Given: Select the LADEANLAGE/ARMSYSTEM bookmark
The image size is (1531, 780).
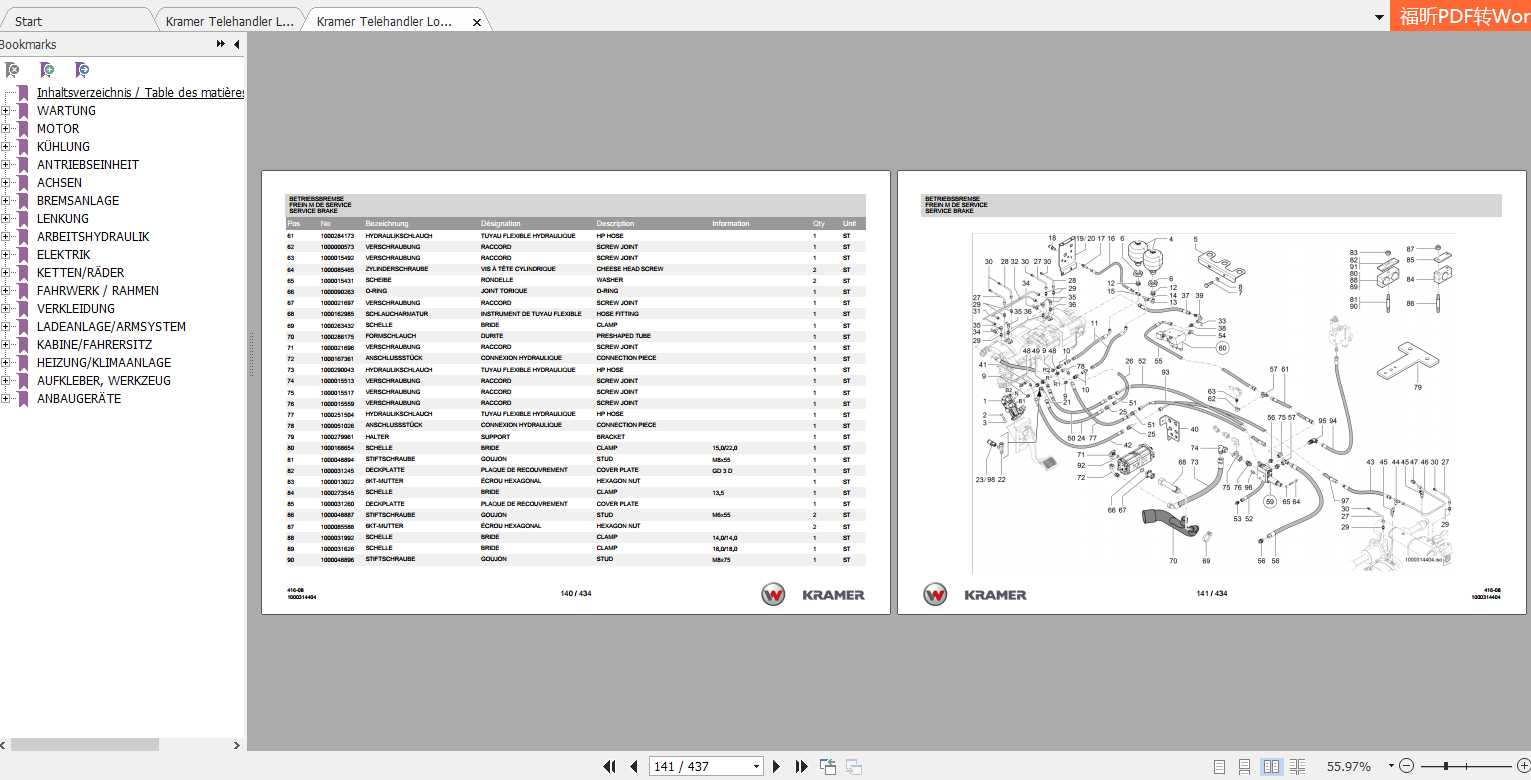Looking at the screenshot, I should pyautogui.click(x=112, y=327).
